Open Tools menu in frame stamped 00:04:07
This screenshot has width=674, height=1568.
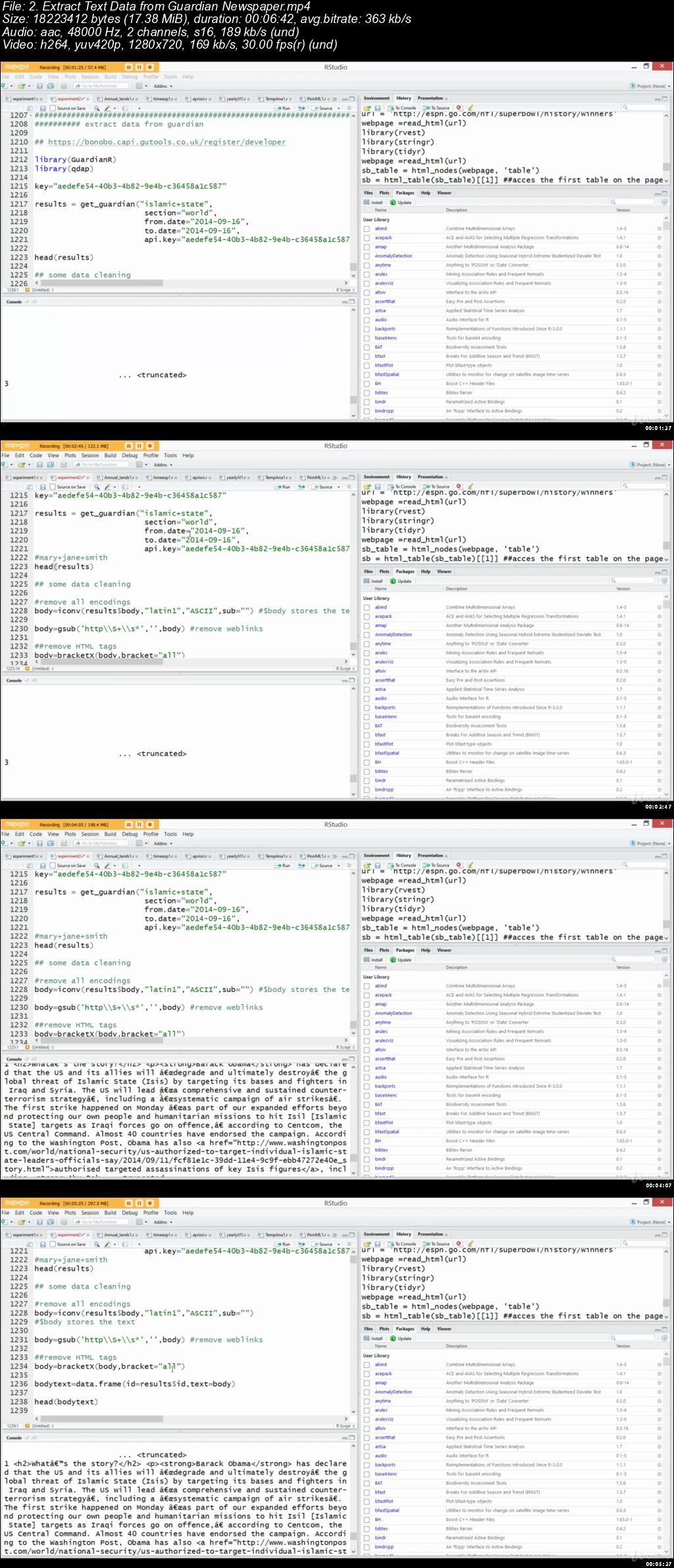pyautogui.click(x=170, y=834)
